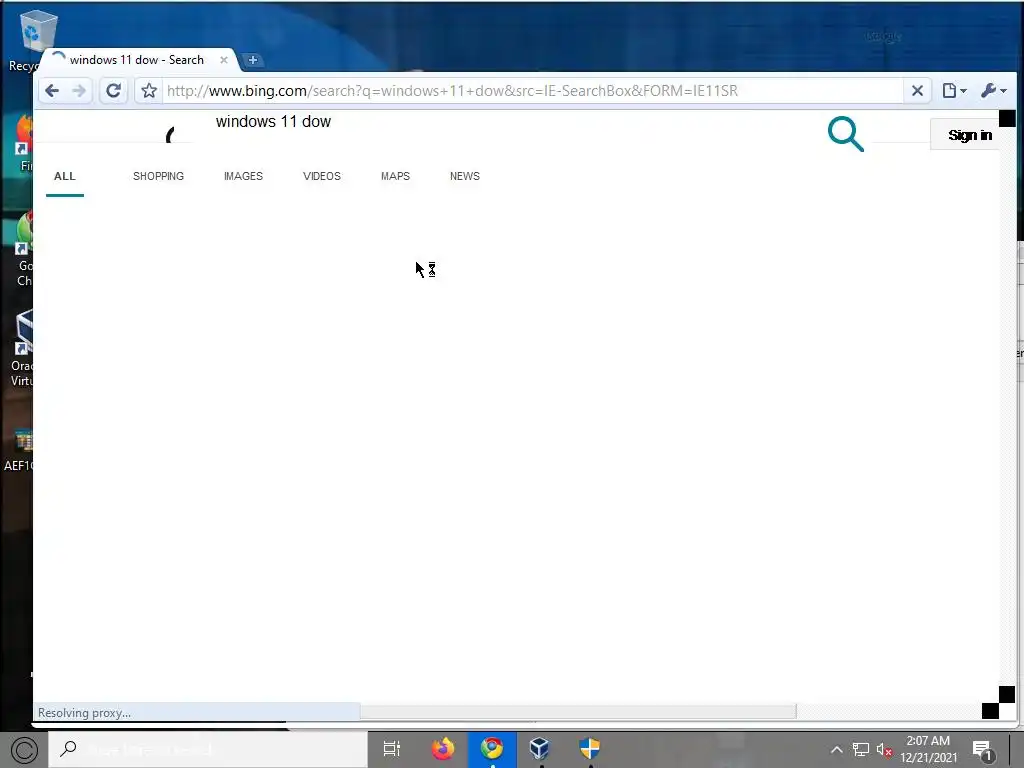
Task: Open Firefox from the taskbar
Action: [443, 748]
